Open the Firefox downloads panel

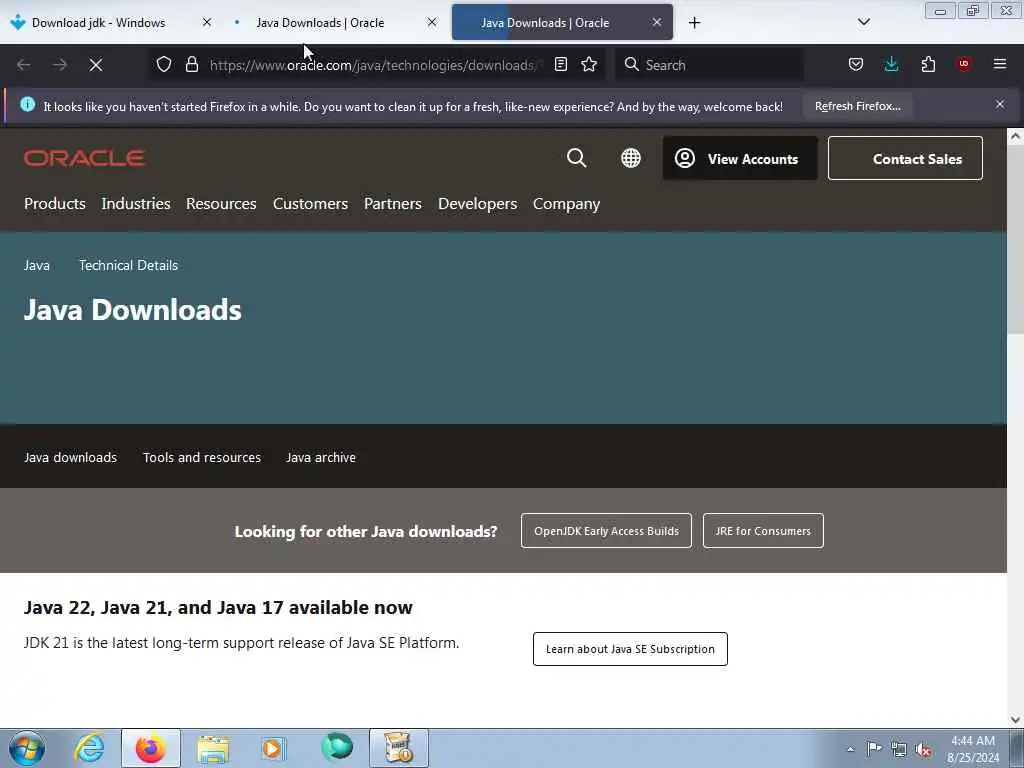(891, 65)
